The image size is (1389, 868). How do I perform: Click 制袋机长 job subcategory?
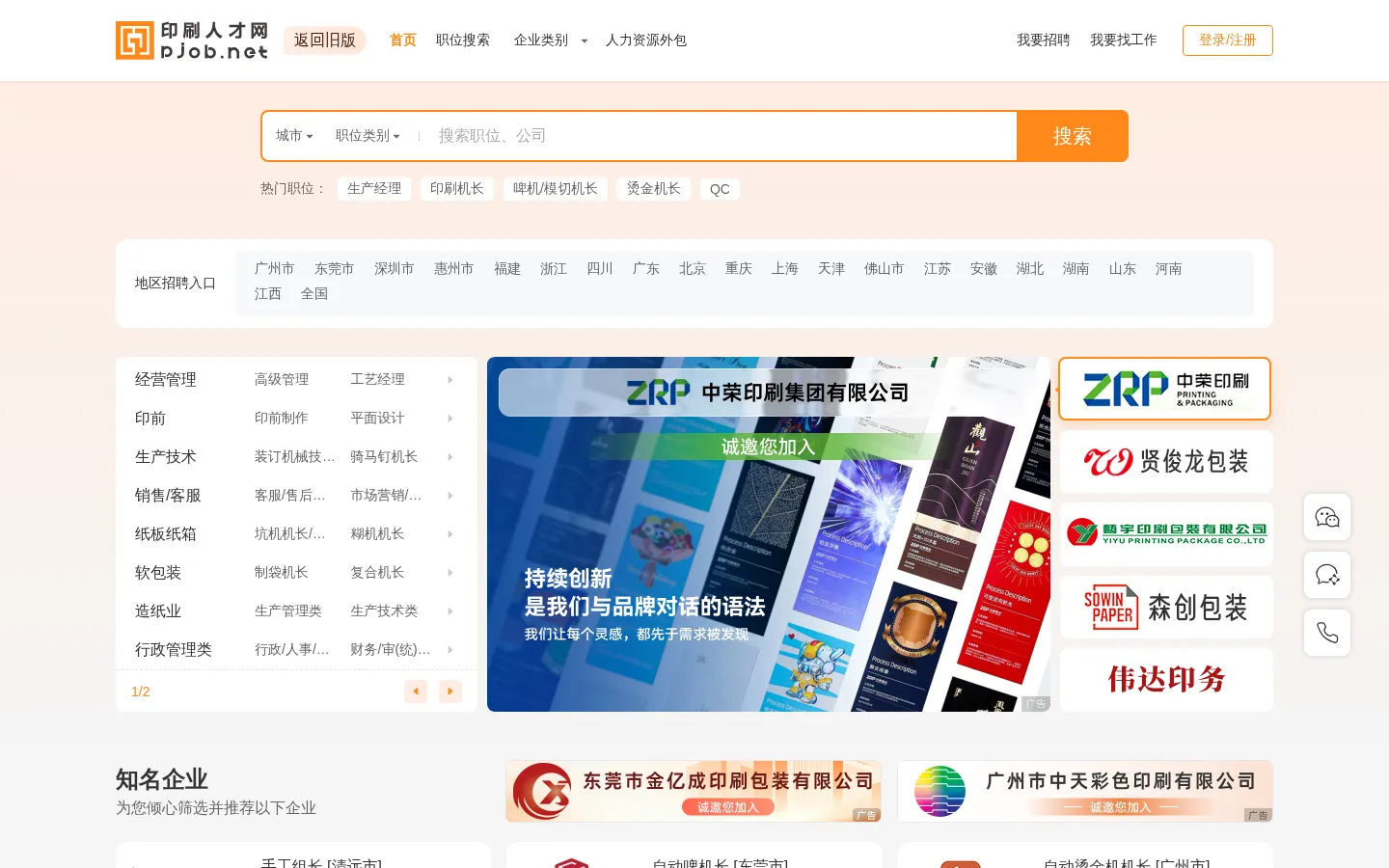coord(282,573)
